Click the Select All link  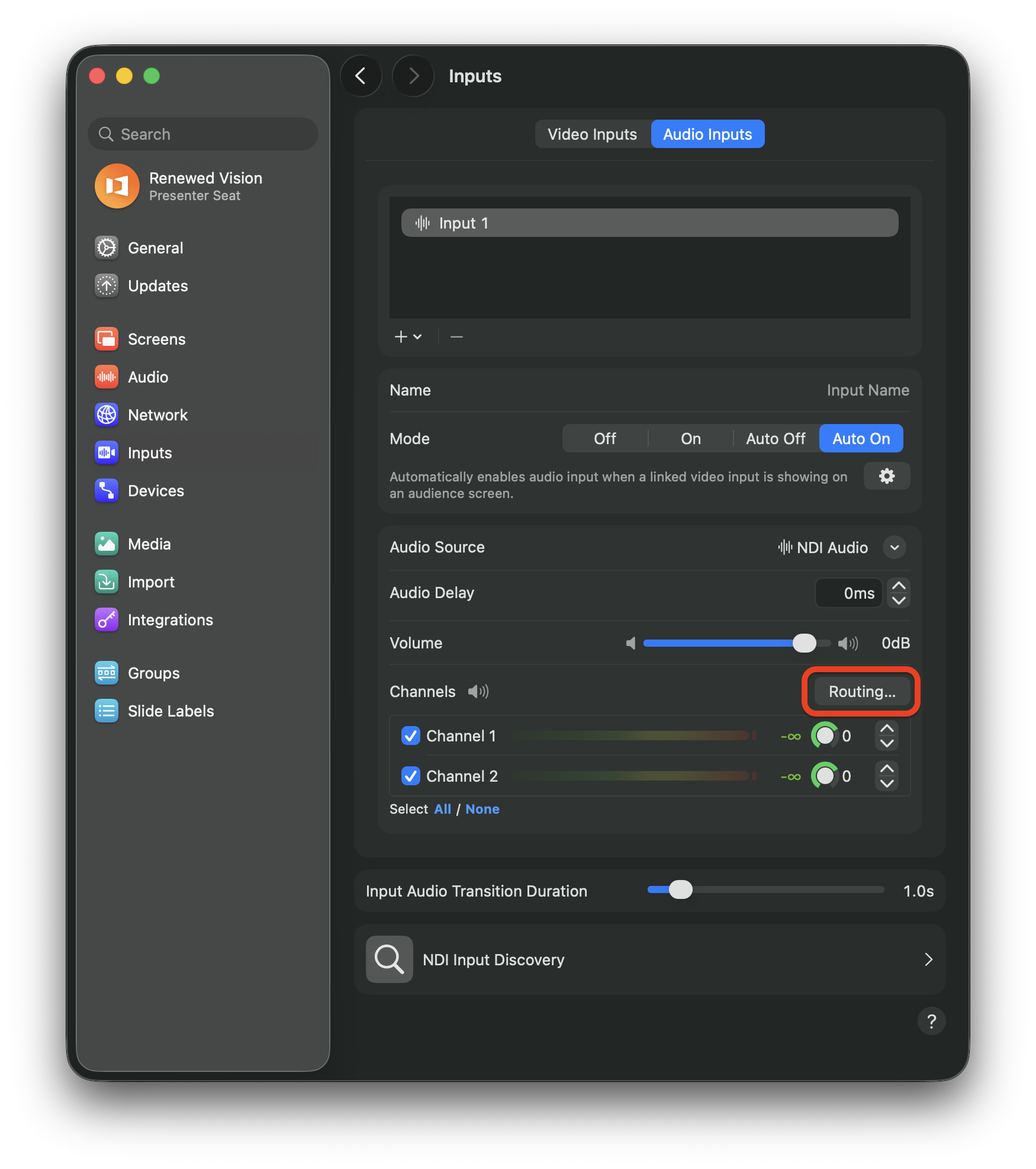coord(442,809)
